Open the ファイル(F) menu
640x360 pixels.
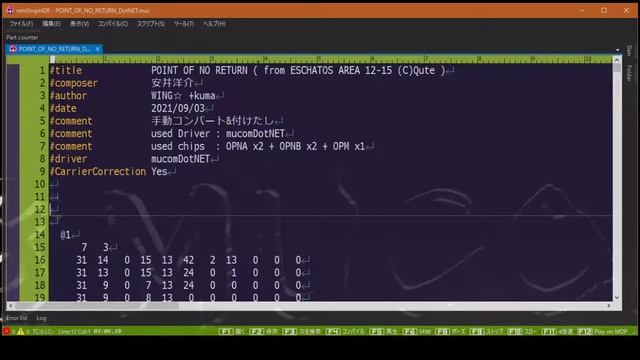21,24
